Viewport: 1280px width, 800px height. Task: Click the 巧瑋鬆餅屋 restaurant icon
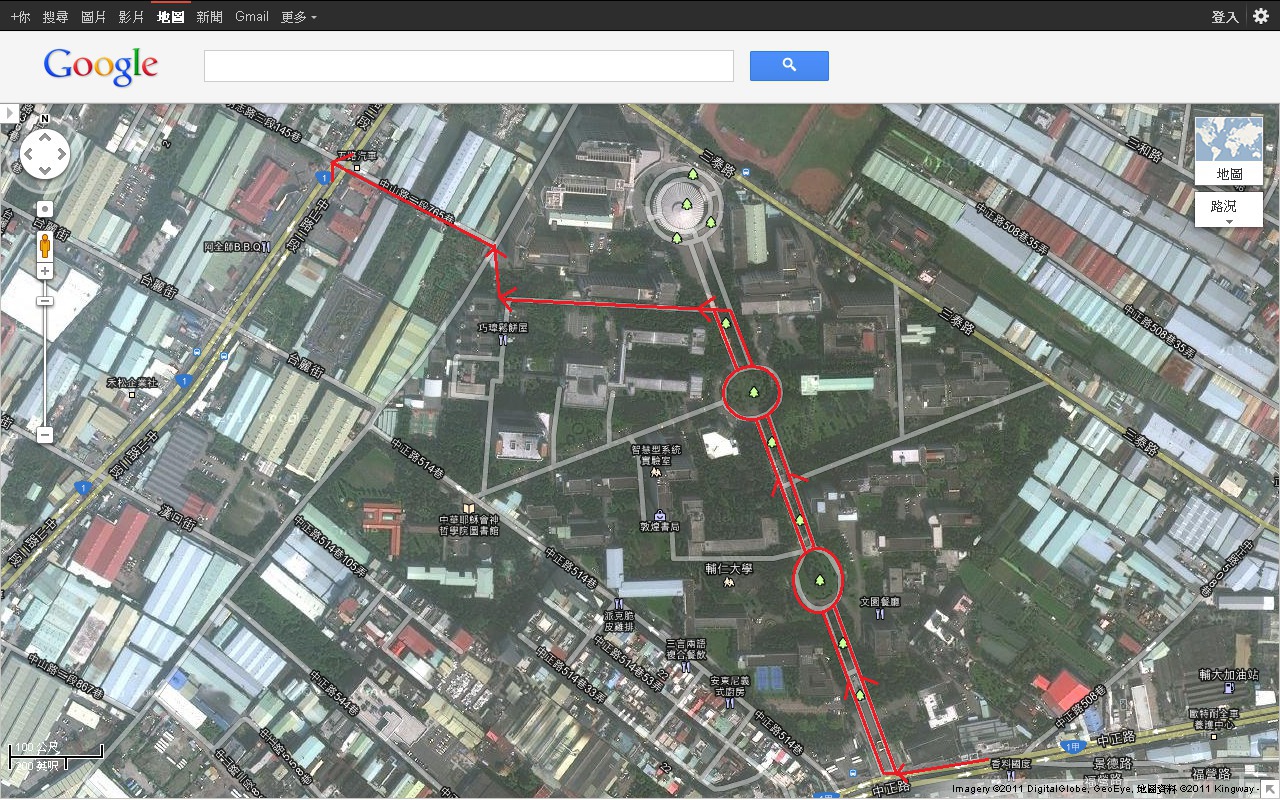pyautogui.click(x=502, y=340)
